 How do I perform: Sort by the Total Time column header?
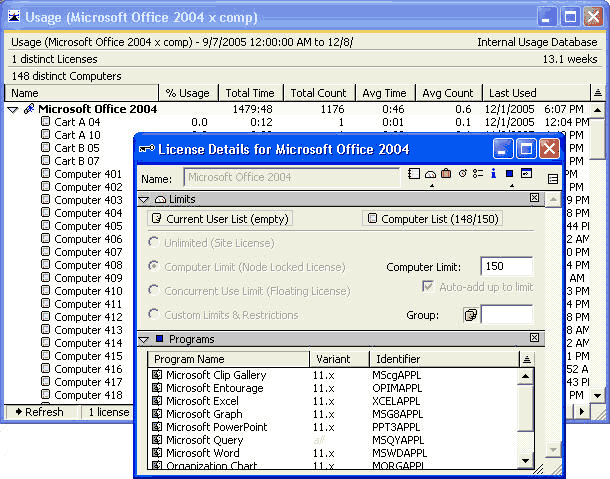251,93
